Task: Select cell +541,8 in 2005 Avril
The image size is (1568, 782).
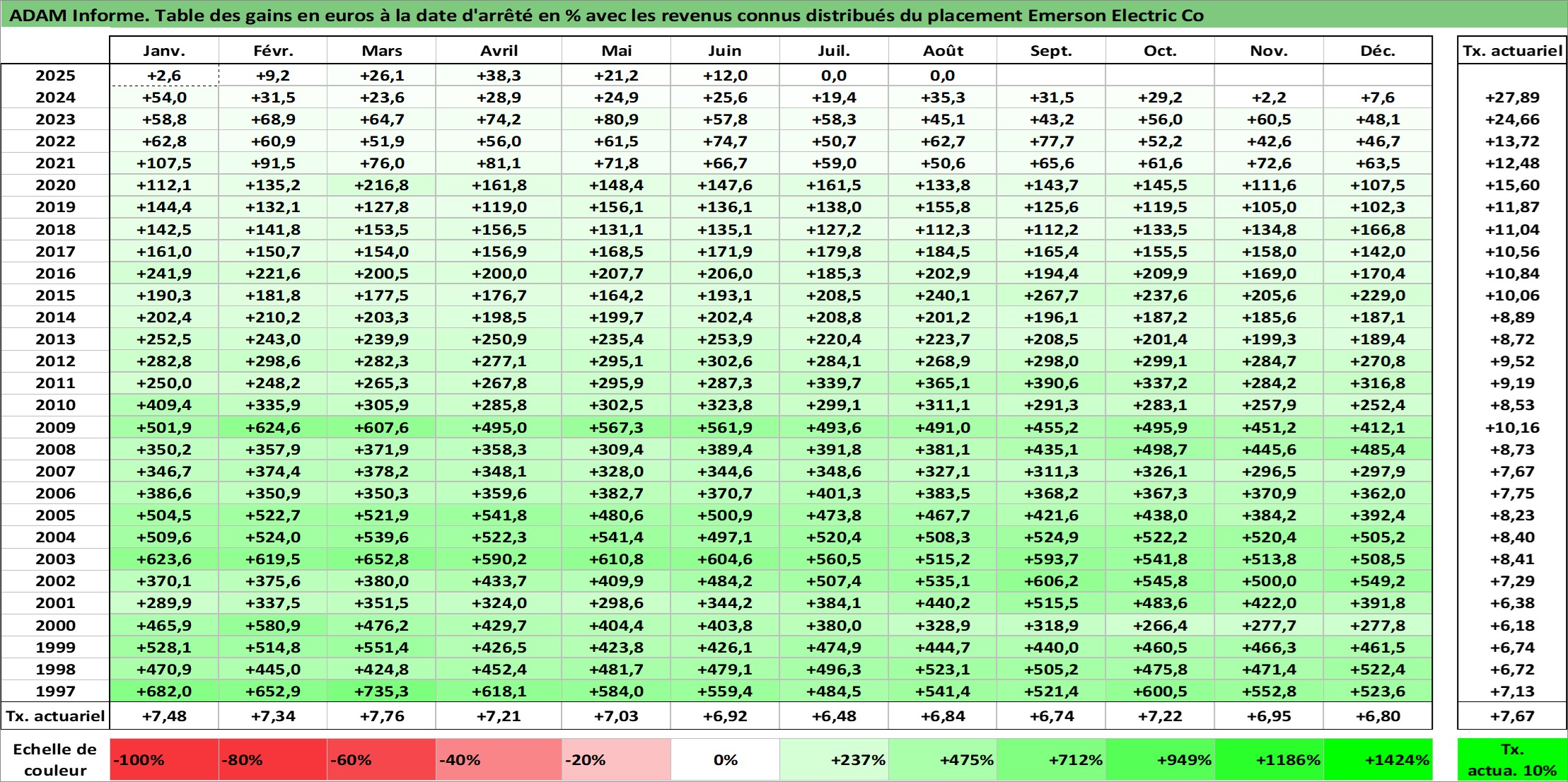Action: point(499,515)
